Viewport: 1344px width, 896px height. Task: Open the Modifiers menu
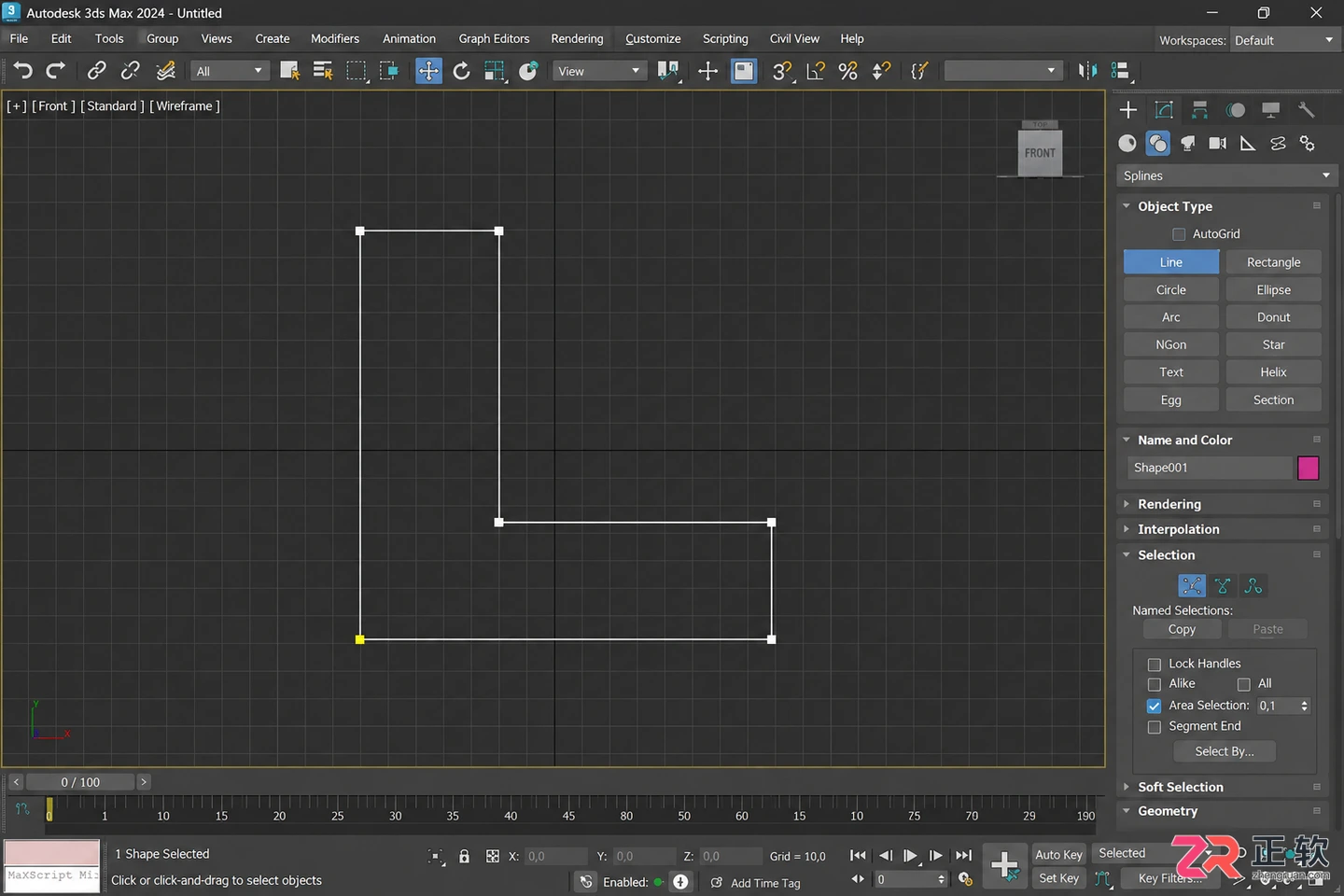tap(335, 38)
